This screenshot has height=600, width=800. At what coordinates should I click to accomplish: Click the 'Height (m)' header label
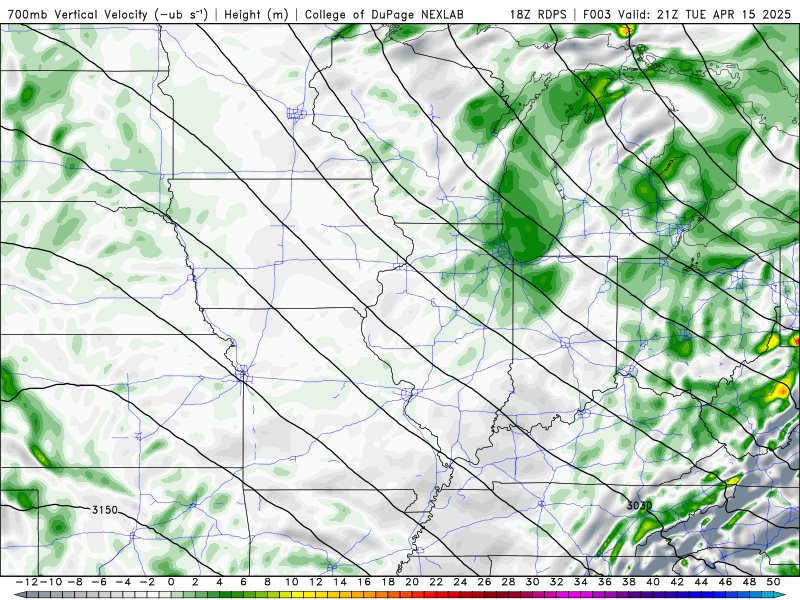pyautogui.click(x=256, y=15)
